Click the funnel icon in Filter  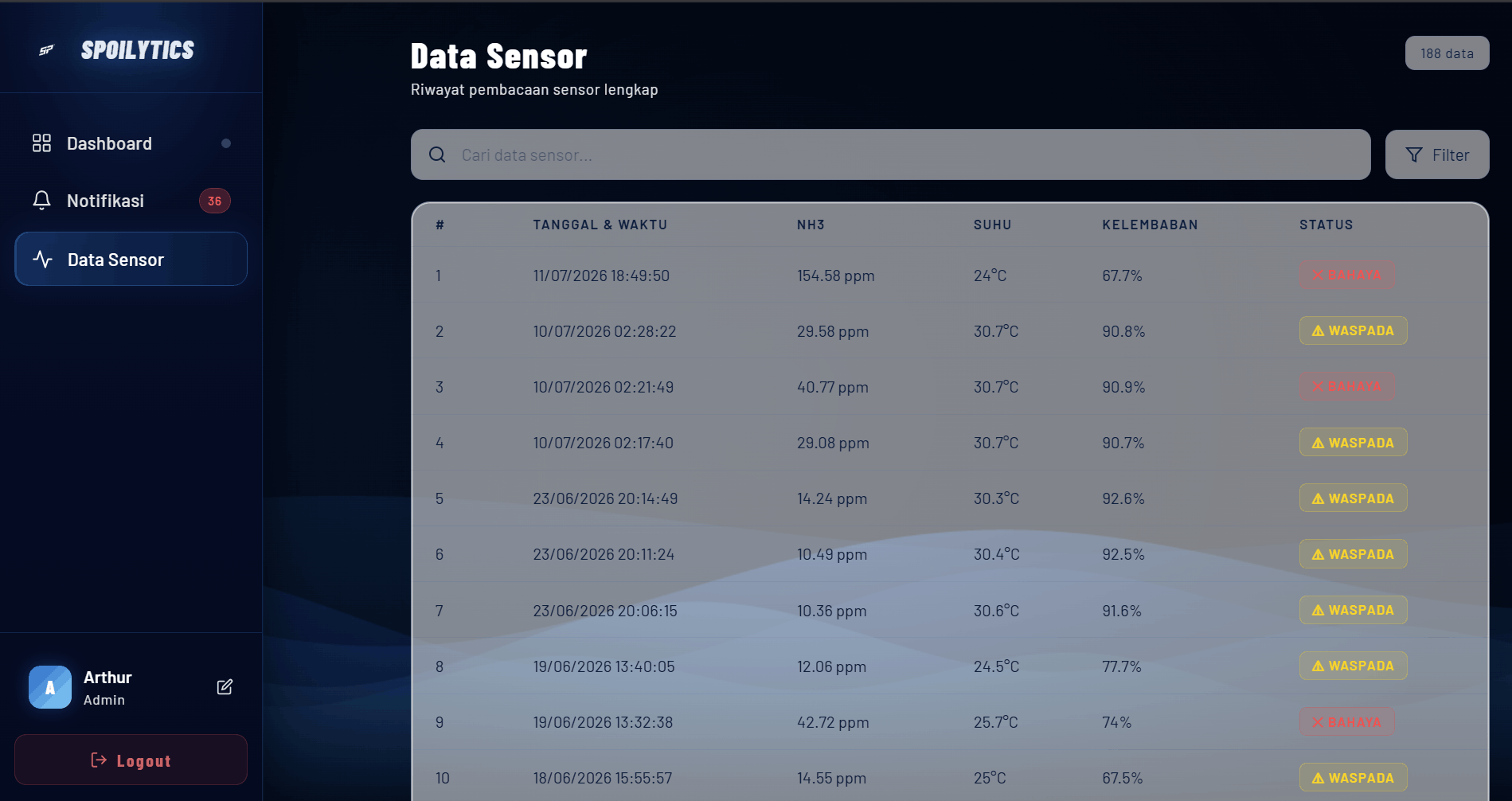click(1414, 155)
